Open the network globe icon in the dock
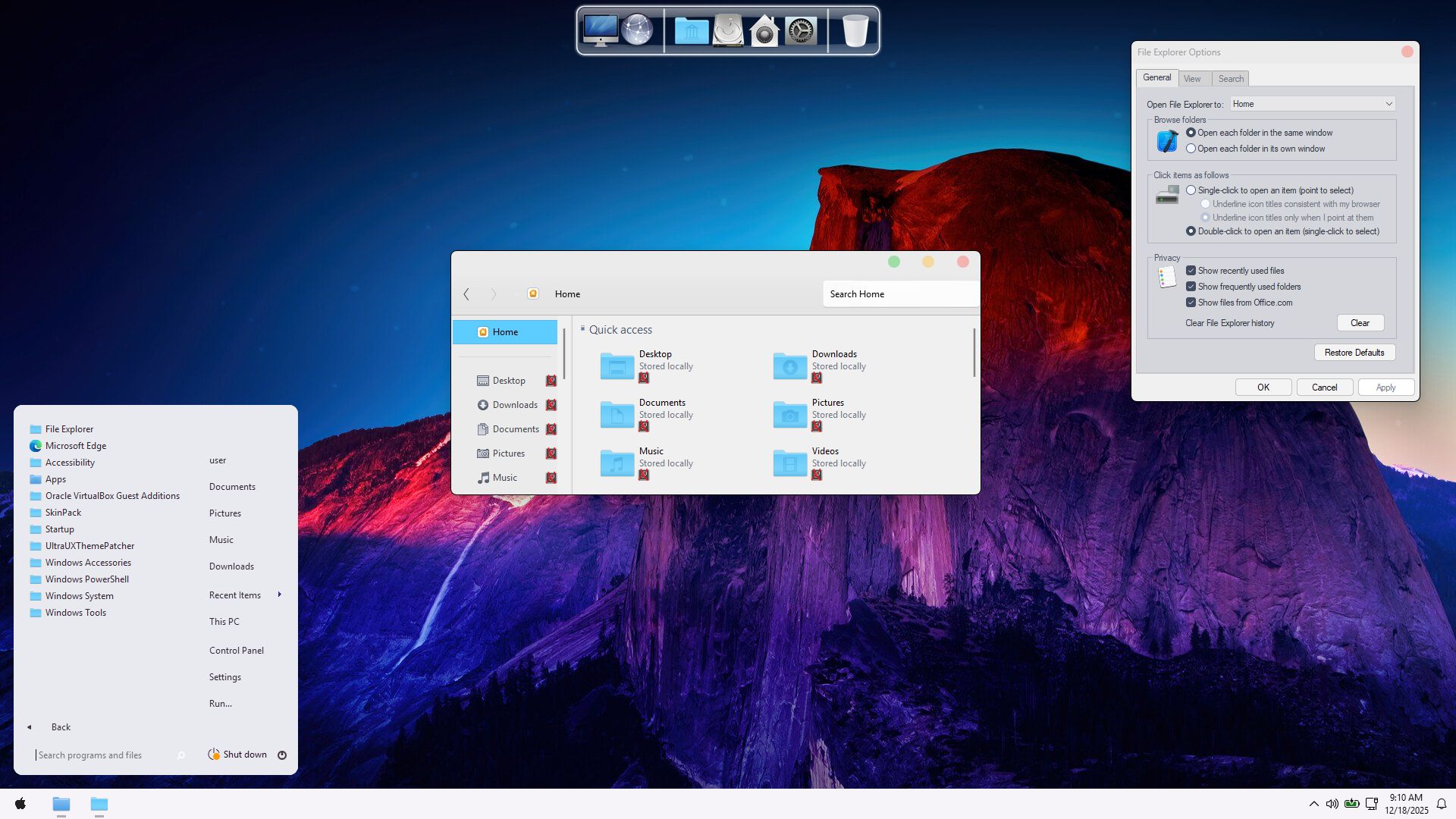Viewport: 1456px width, 819px height. [637, 30]
